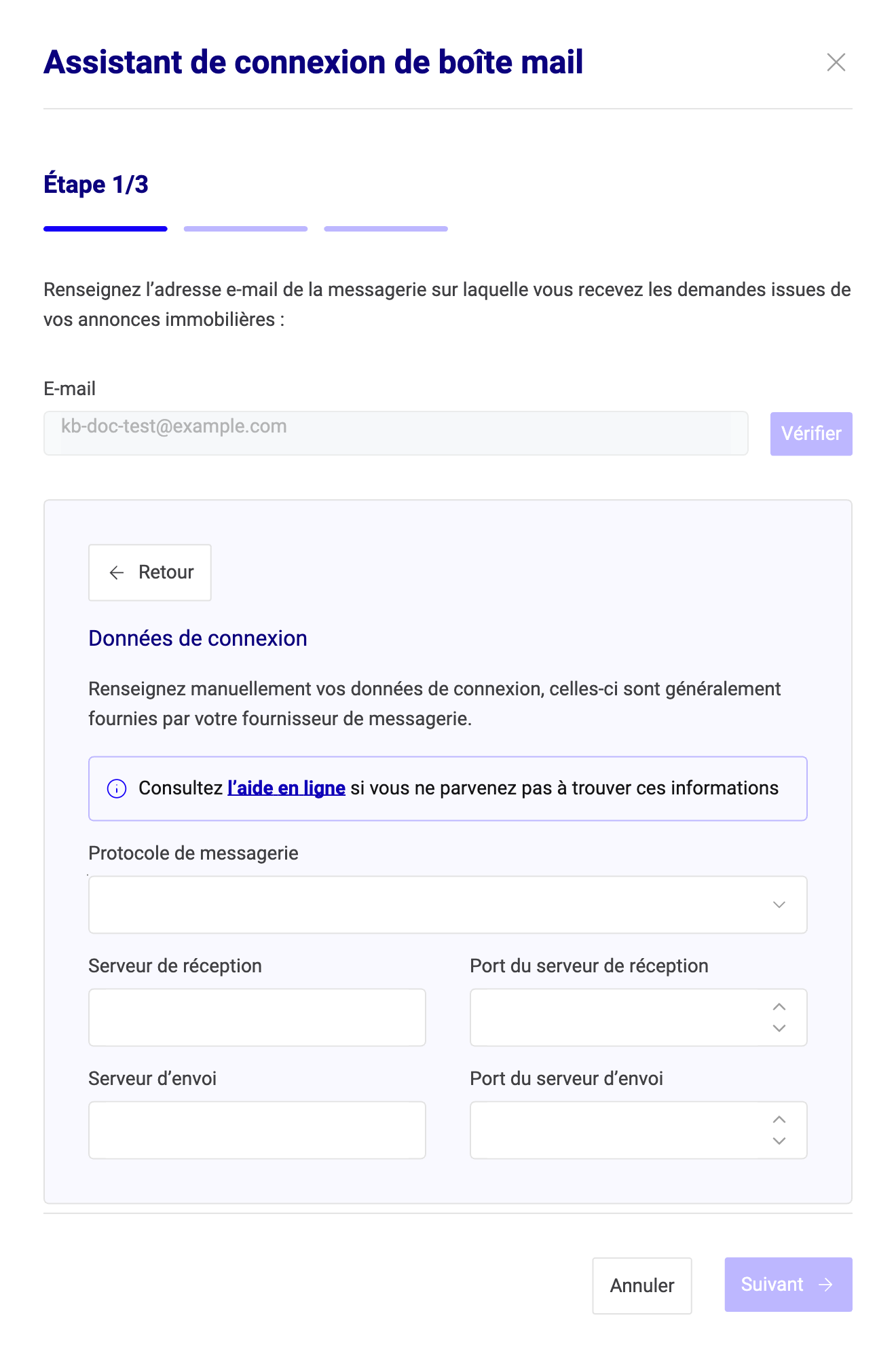
Task: Open the Protocole de messagerie select box
Action: [x=448, y=904]
